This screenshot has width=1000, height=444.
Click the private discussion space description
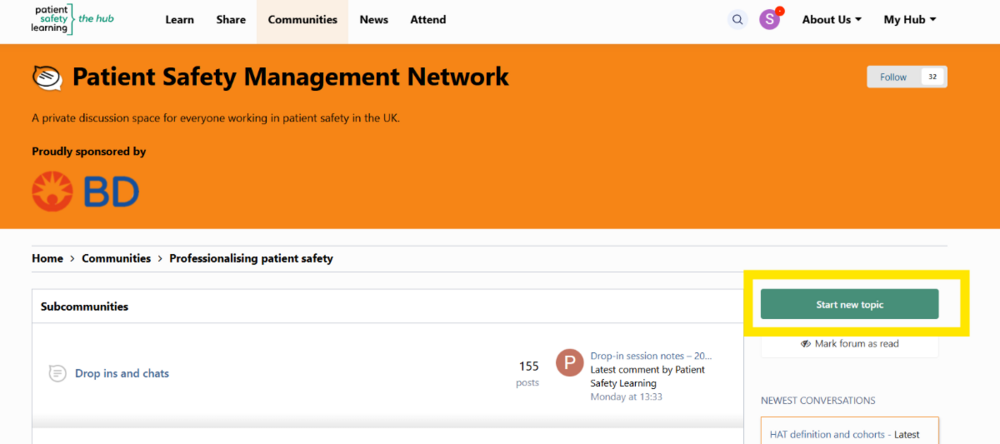pyautogui.click(x=216, y=118)
